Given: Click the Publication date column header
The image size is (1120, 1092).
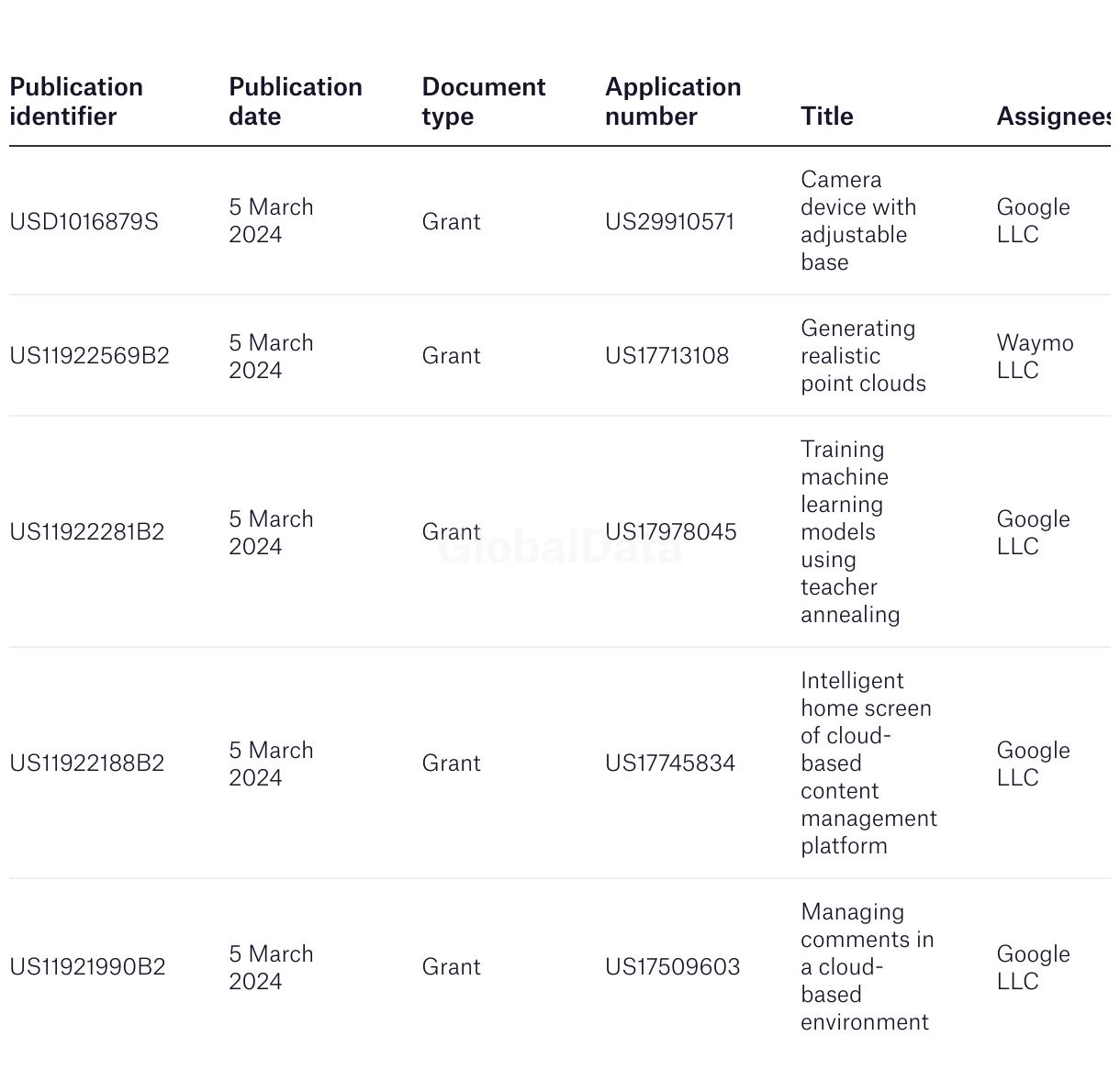Looking at the screenshot, I should click(295, 102).
